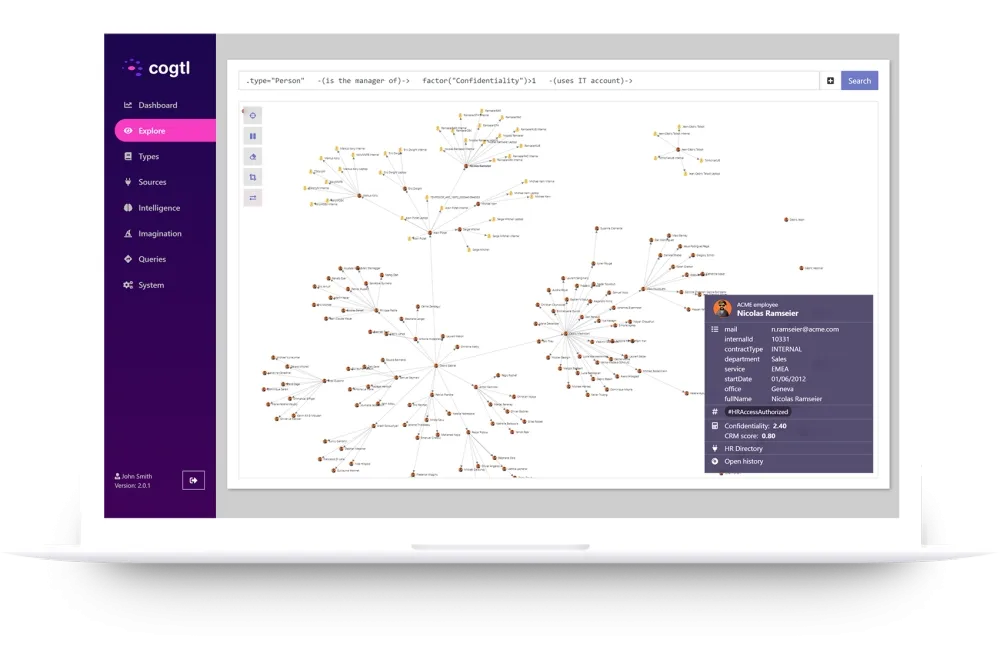Click the eraser icon in graph toolbar
The image size is (1000, 647).
(x=253, y=157)
